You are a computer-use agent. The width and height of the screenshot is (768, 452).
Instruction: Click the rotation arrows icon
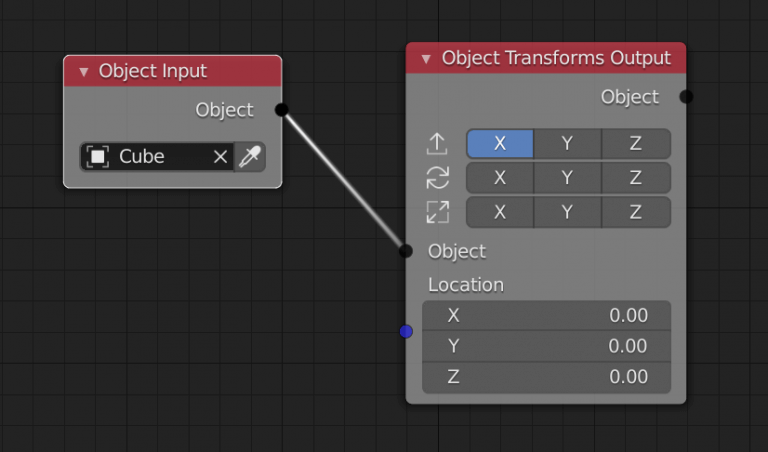click(437, 178)
